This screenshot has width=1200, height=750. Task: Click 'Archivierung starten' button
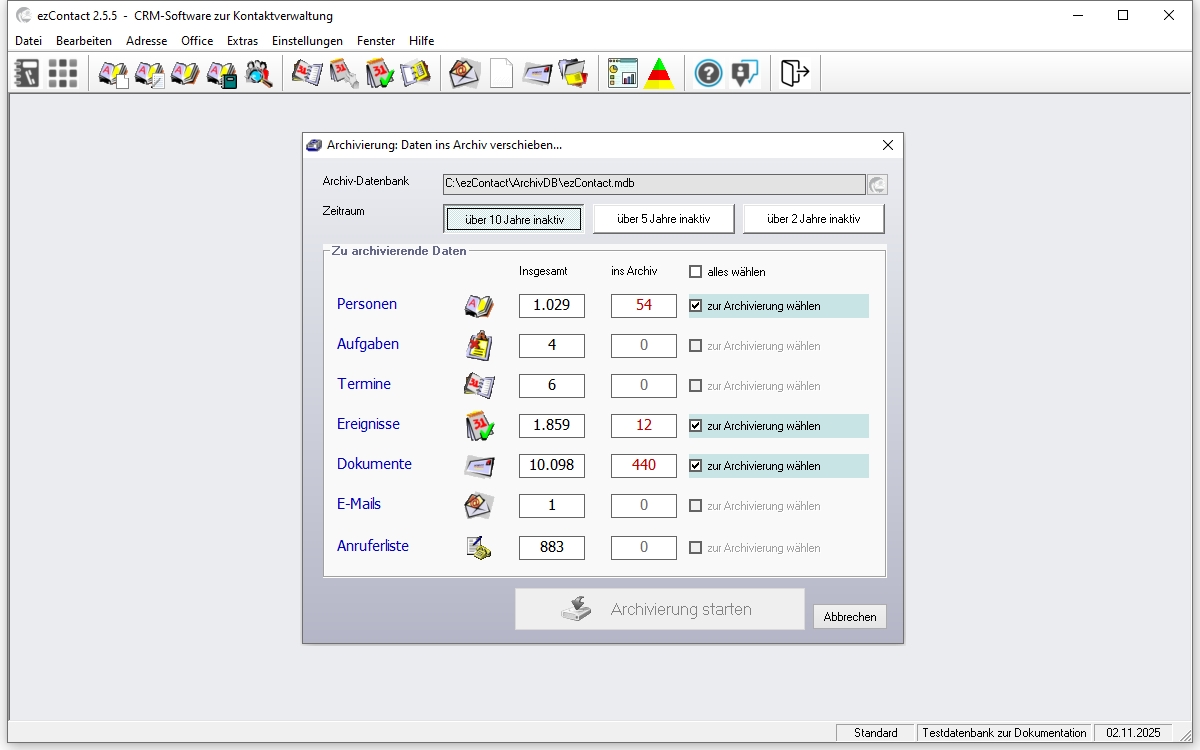[x=660, y=609]
